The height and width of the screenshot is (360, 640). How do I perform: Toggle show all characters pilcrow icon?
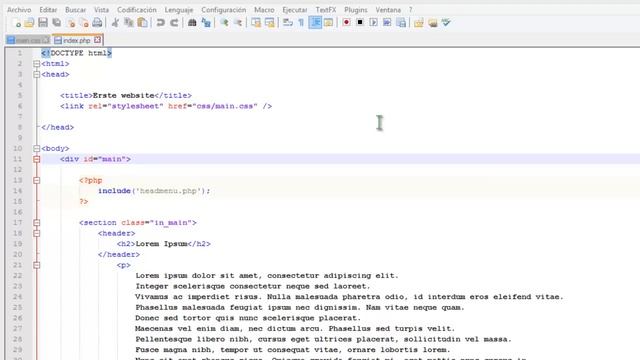[301, 23]
